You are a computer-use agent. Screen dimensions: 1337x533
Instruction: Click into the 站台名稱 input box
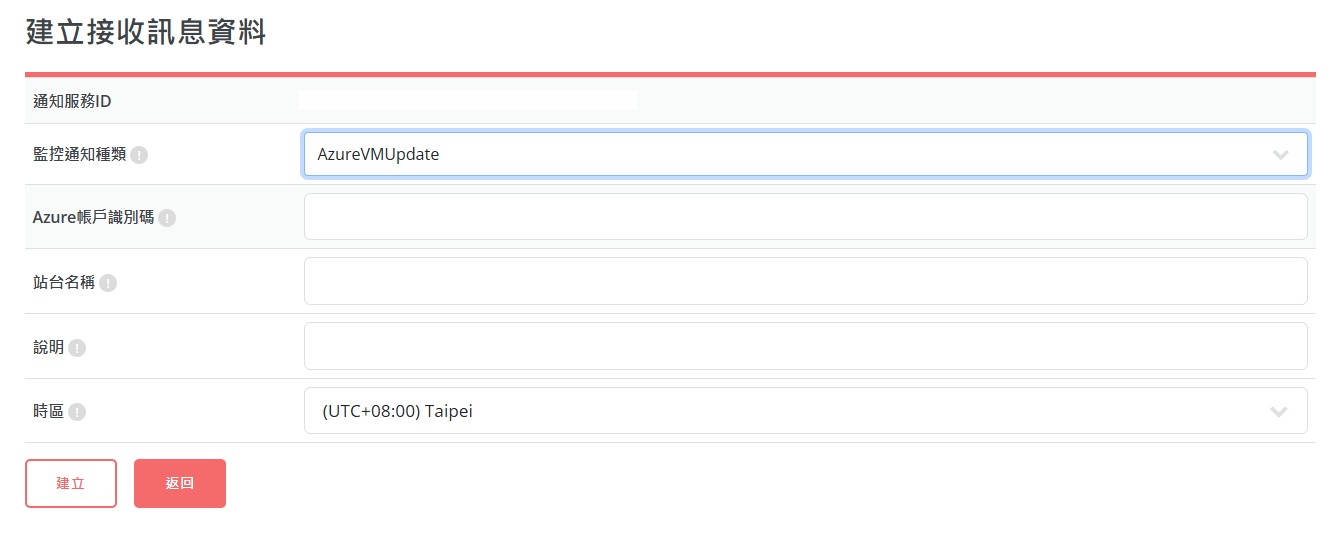click(805, 281)
